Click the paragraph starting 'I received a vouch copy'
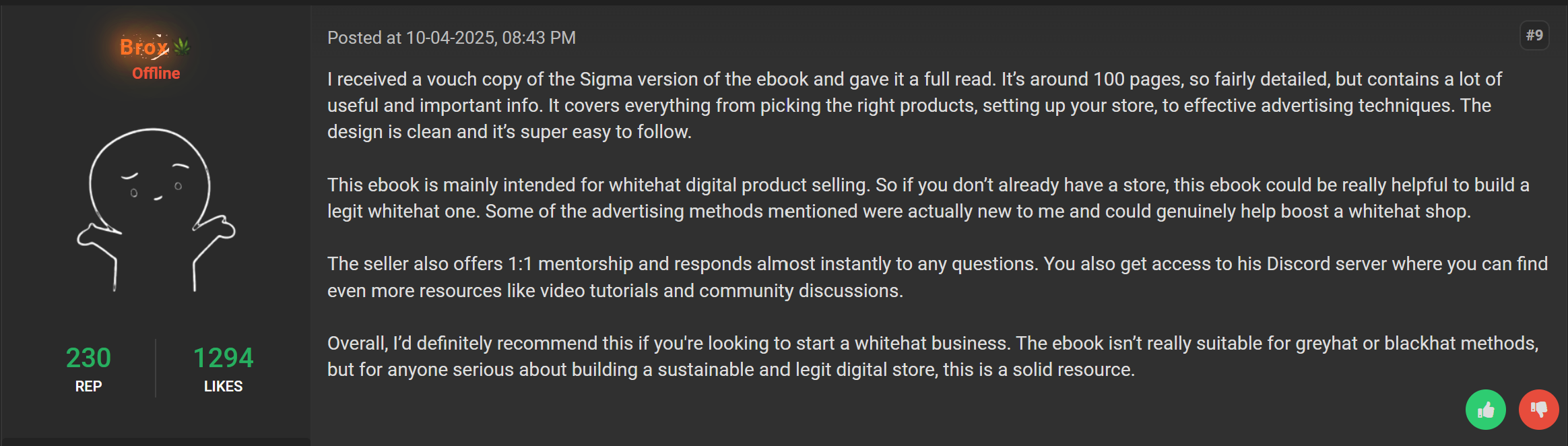The height and width of the screenshot is (446, 1568). pos(915,105)
